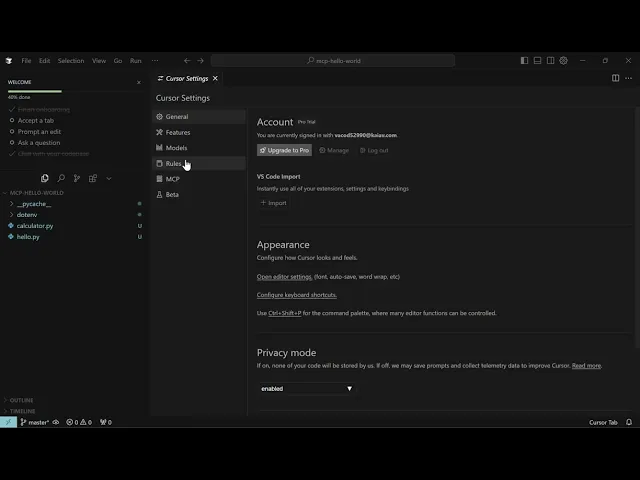This screenshot has width=640, height=480.
Task: Open the Edit menu
Action: point(44,61)
